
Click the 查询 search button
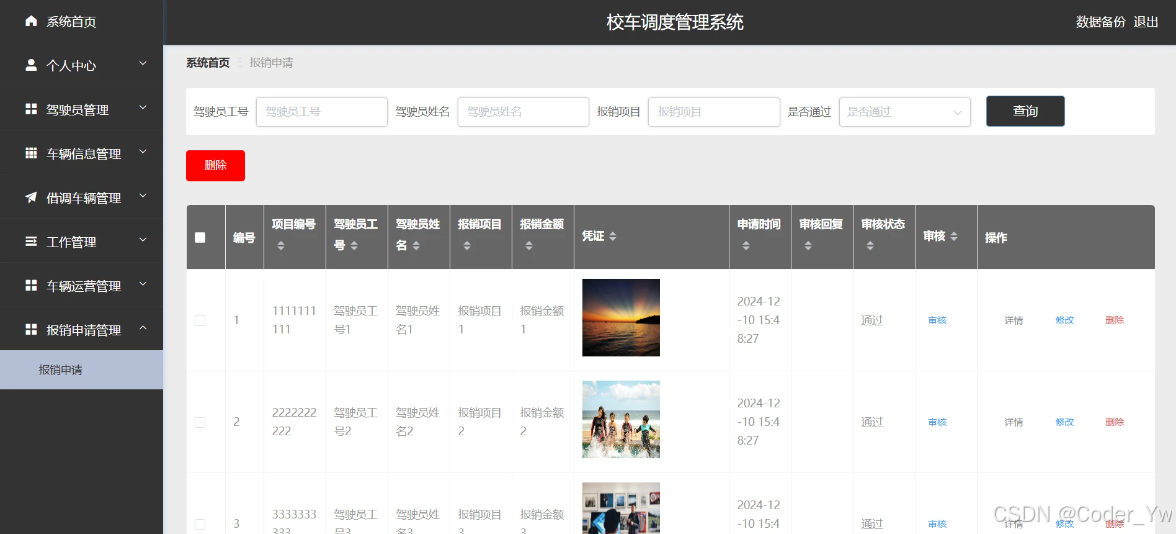coord(1025,111)
